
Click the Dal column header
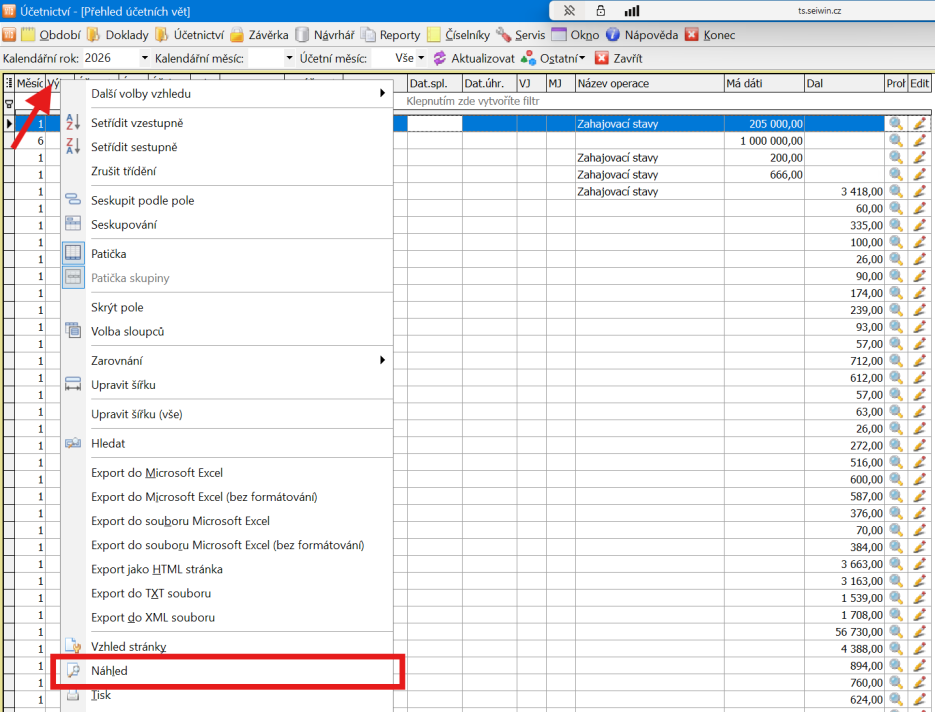point(844,83)
